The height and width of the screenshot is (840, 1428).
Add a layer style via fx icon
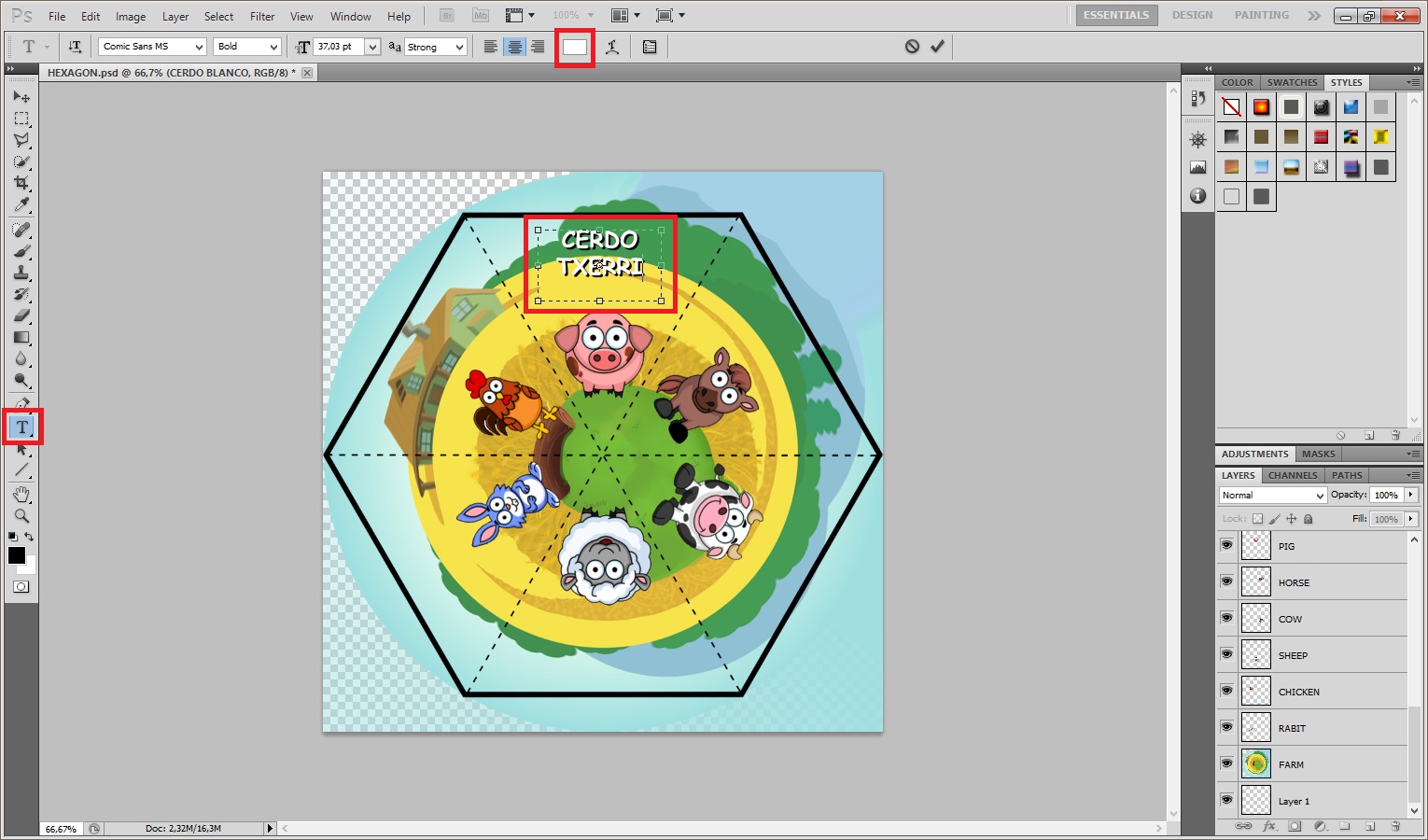pyautogui.click(x=1269, y=827)
